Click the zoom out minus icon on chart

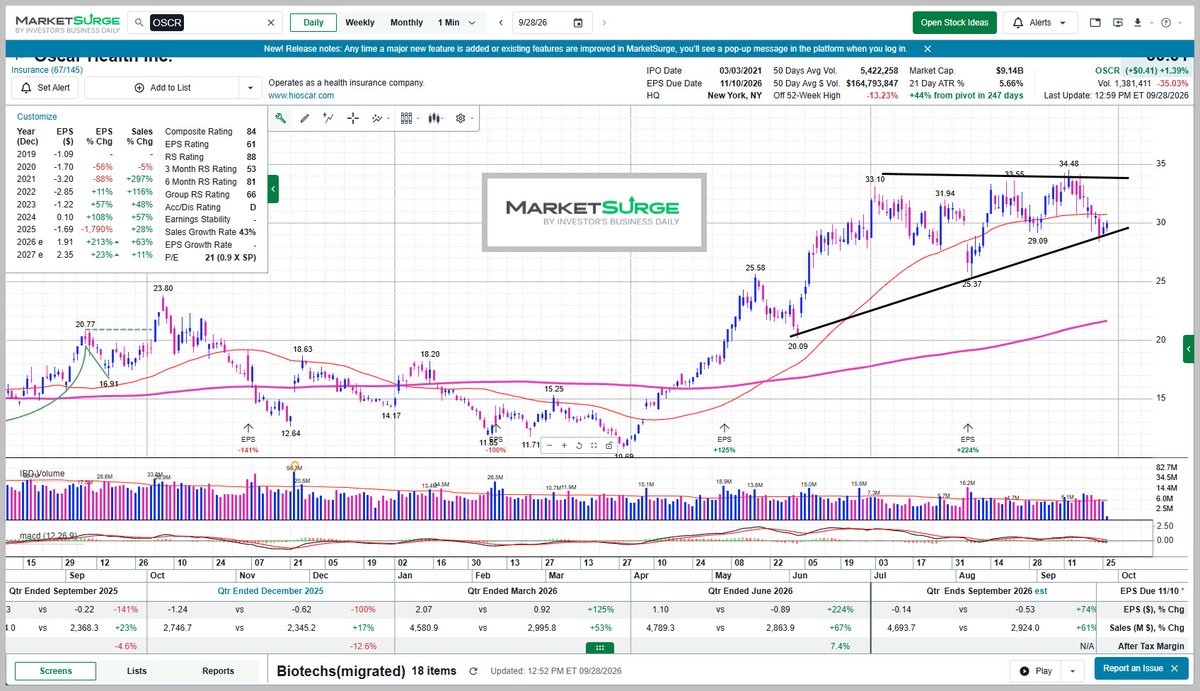pos(548,446)
